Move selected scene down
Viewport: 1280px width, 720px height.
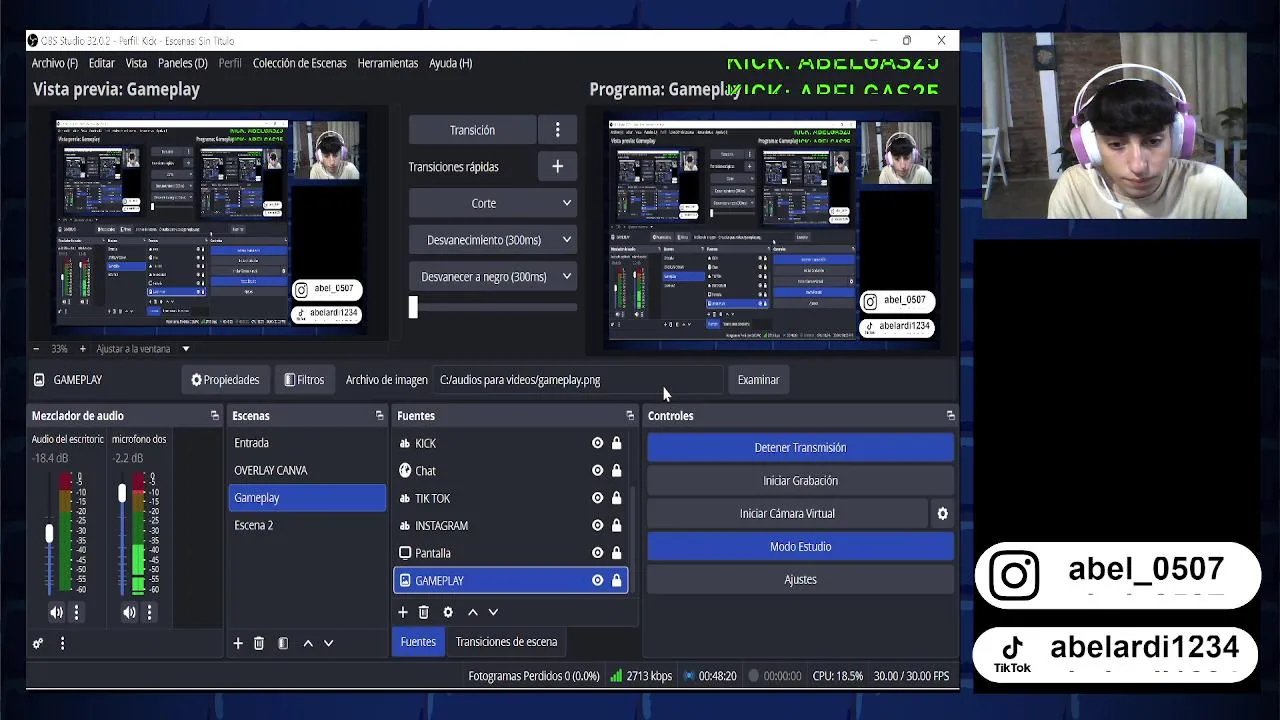pos(328,643)
